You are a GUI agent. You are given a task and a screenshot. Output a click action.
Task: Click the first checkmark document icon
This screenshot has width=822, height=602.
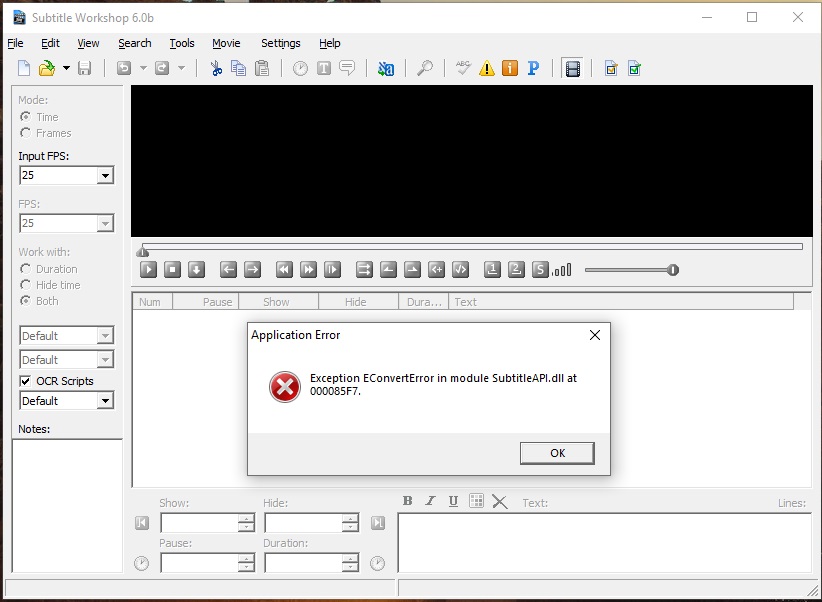[x=611, y=68]
